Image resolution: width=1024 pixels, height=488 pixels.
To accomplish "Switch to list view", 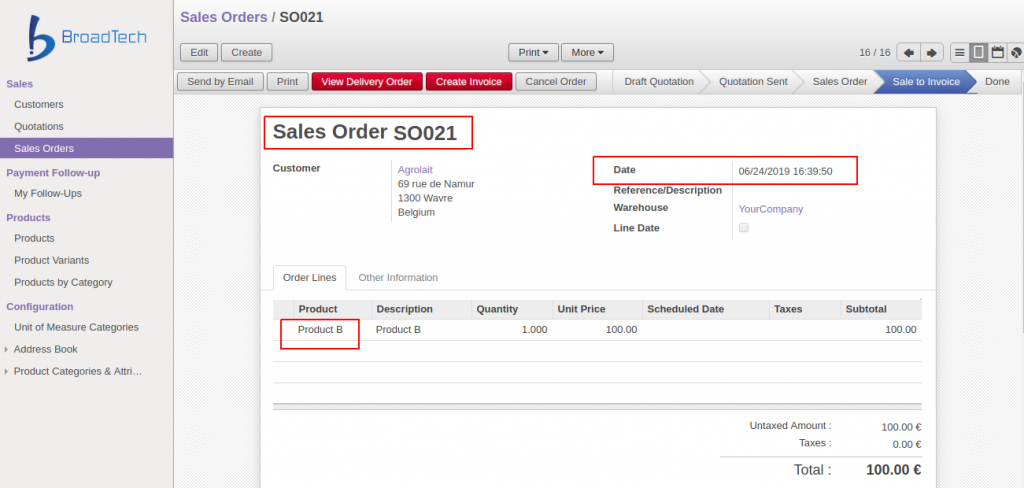I will [x=959, y=52].
